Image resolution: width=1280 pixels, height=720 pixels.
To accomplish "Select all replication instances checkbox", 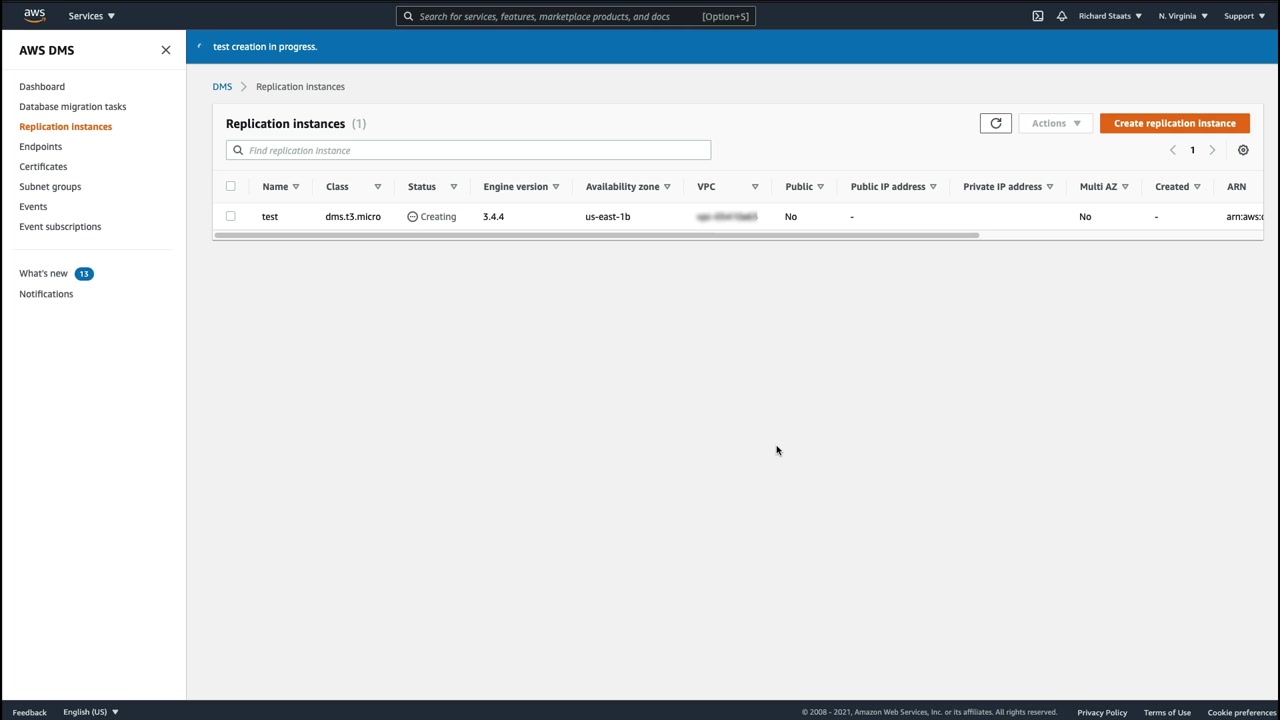I will coord(231,186).
